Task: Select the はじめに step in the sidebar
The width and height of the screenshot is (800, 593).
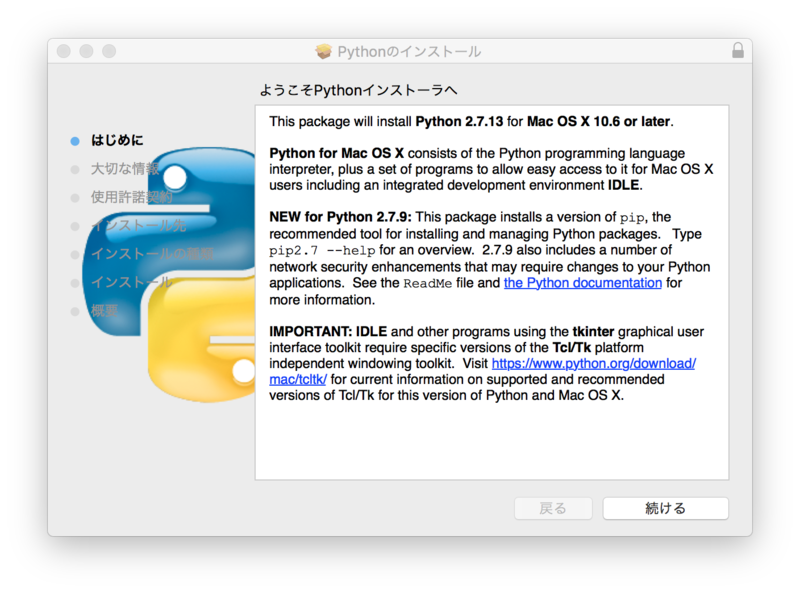Action: tap(117, 140)
